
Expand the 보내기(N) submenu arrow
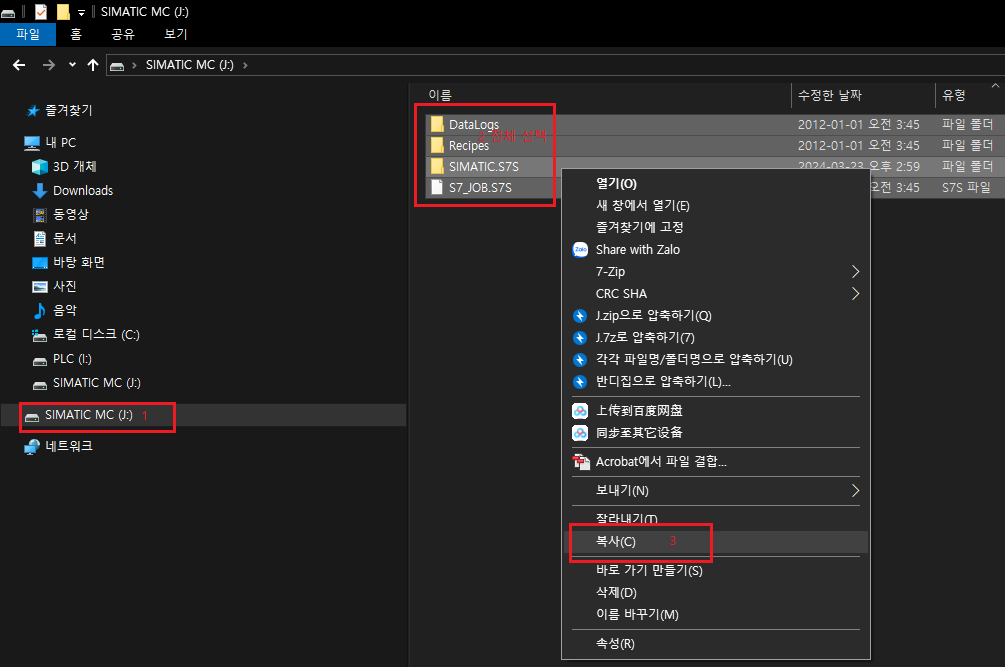pyautogui.click(x=855, y=491)
